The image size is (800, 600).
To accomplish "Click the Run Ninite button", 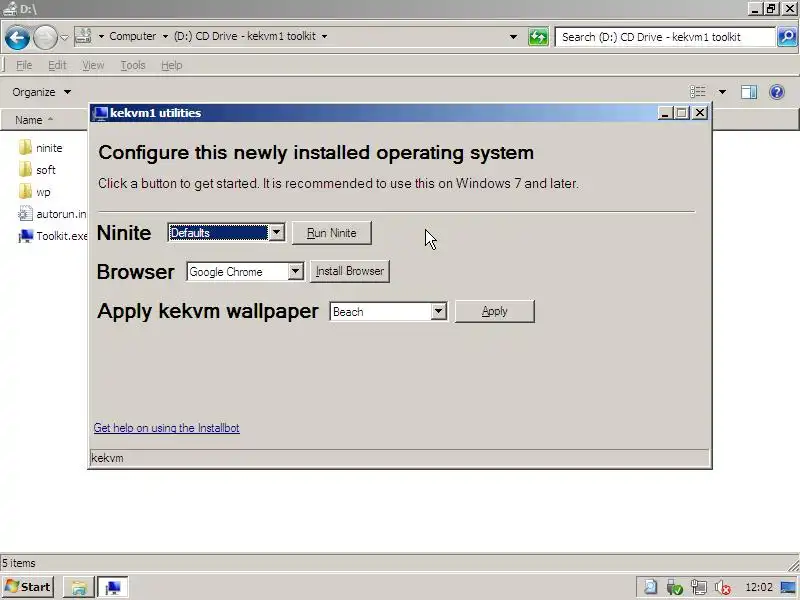I will point(332,233).
